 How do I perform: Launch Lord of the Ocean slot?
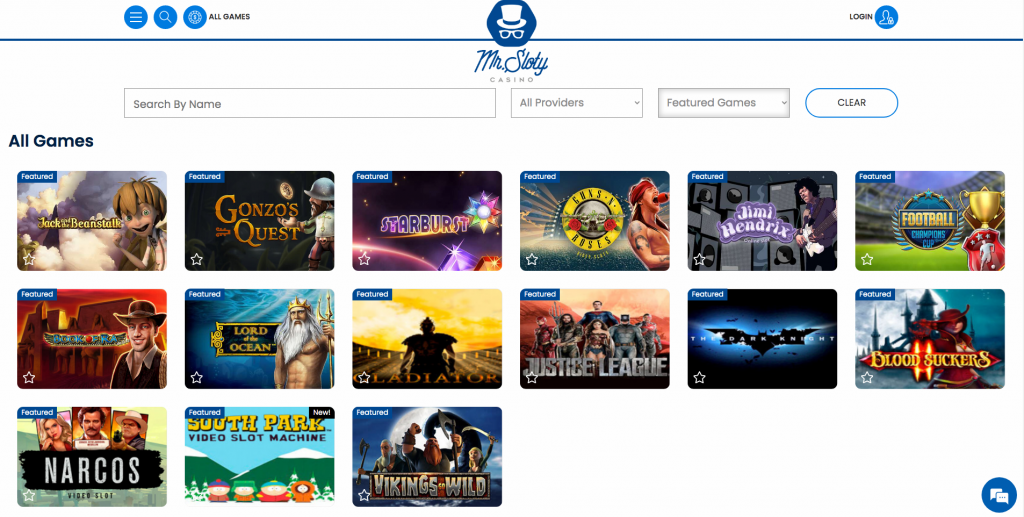pos(259,339)
